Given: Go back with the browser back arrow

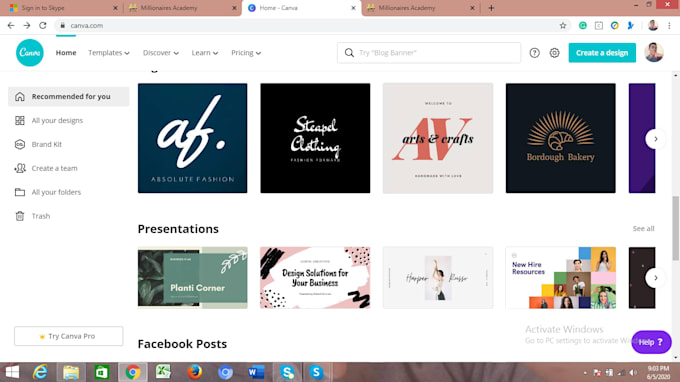Looking at the screenshot, I should pyautogui.click(x=11, y=26).
